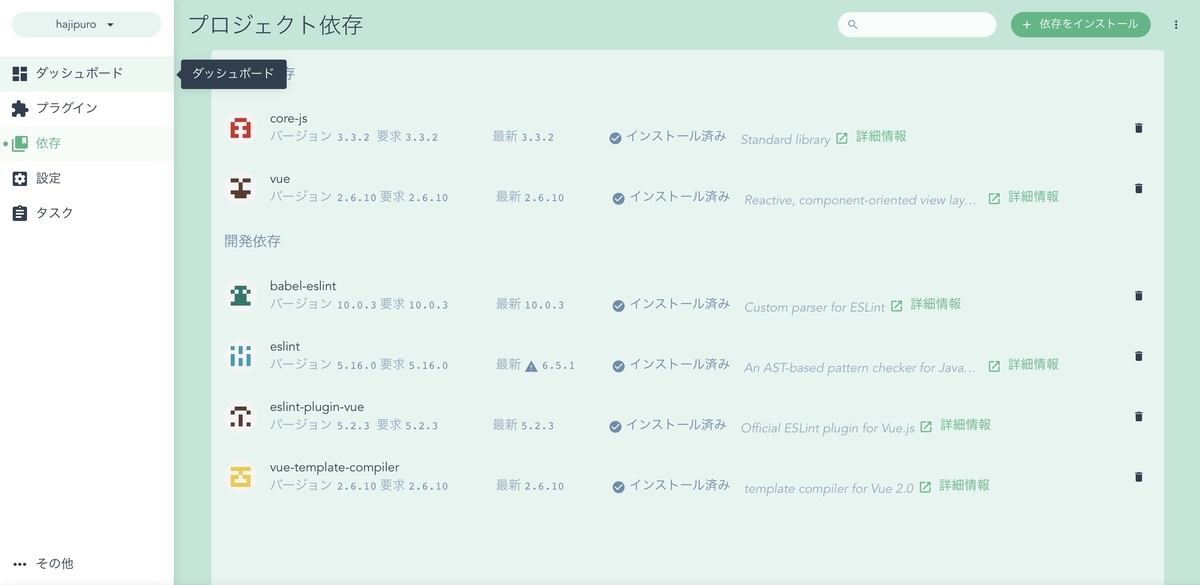1200x585 pixels.
Task: Go to プラグイン in the sidebar
Action: [87, 108]
